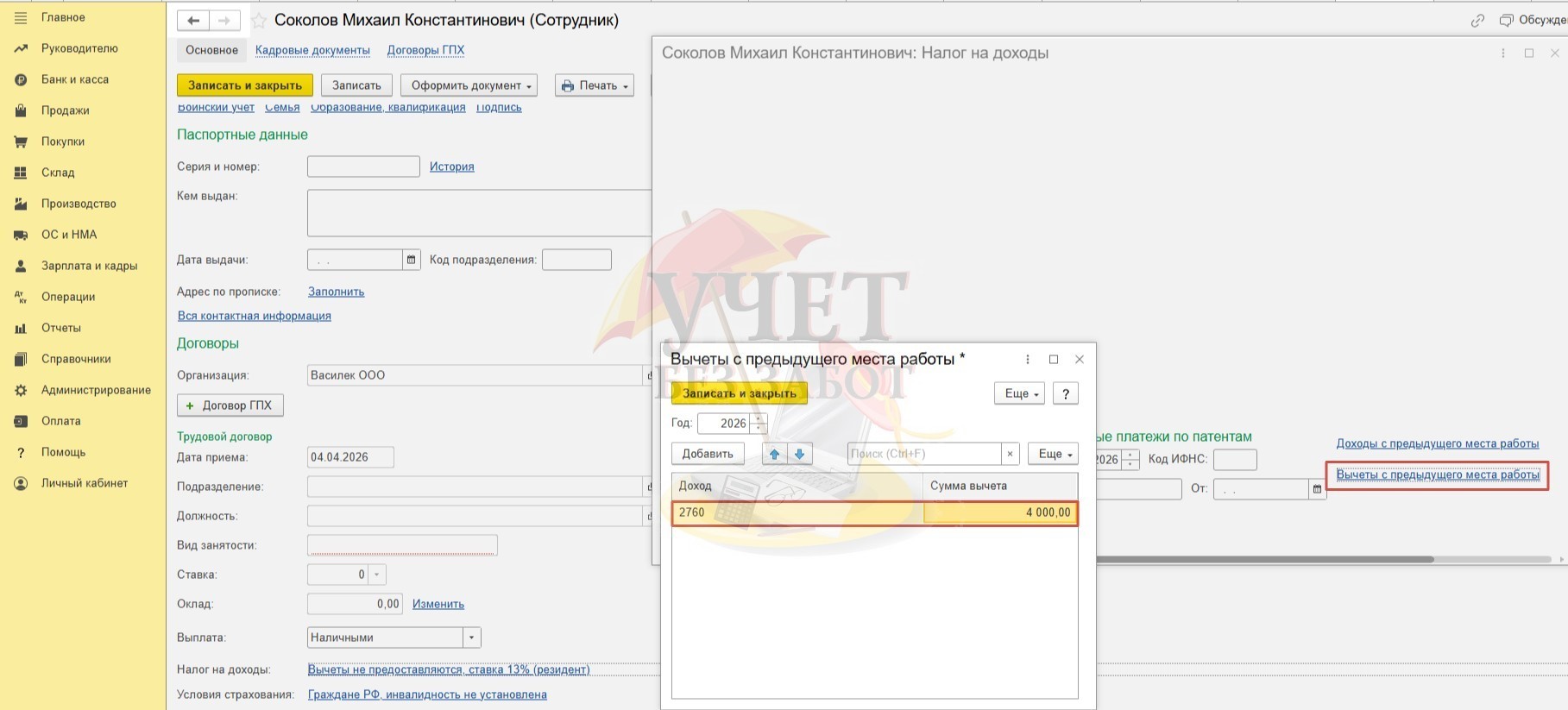Viewport: 1568px width, 710px height.
Task: Click the Серия и номер input field
Action: tap(363, 167)
